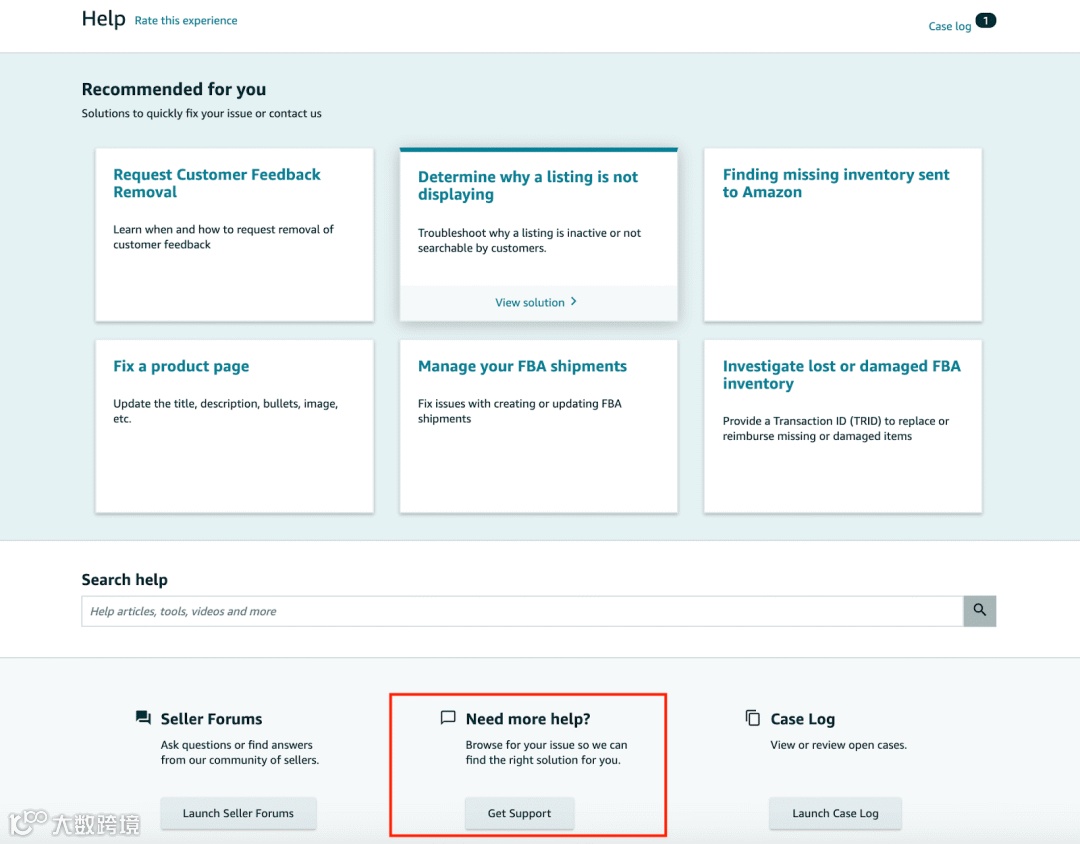Click the Seller Forums heading
The width and height of the screenshot is (1080, 844).
pos(211,719)
